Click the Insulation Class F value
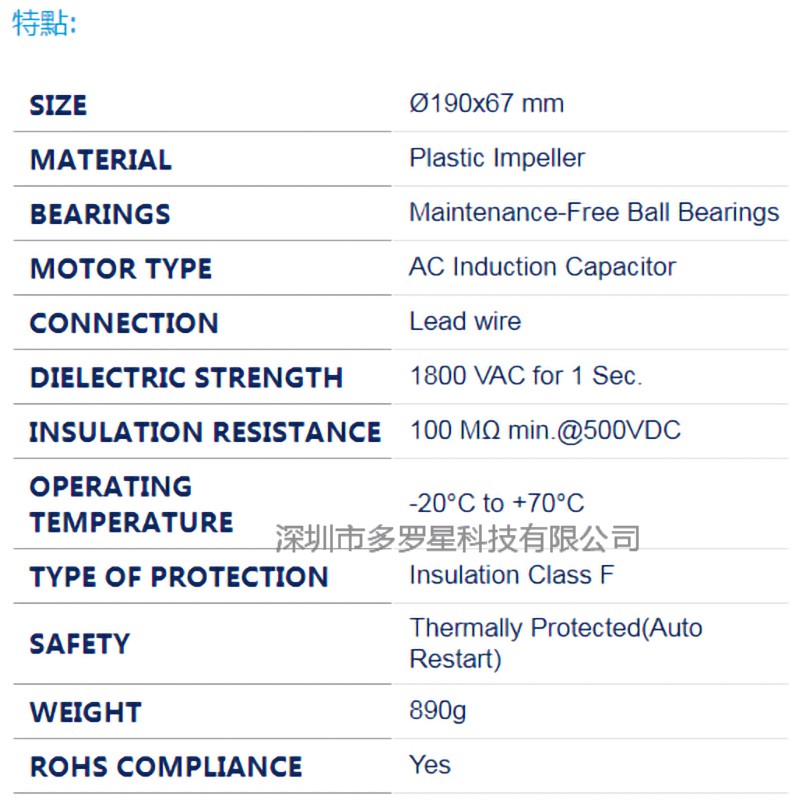 pos(511,575)
